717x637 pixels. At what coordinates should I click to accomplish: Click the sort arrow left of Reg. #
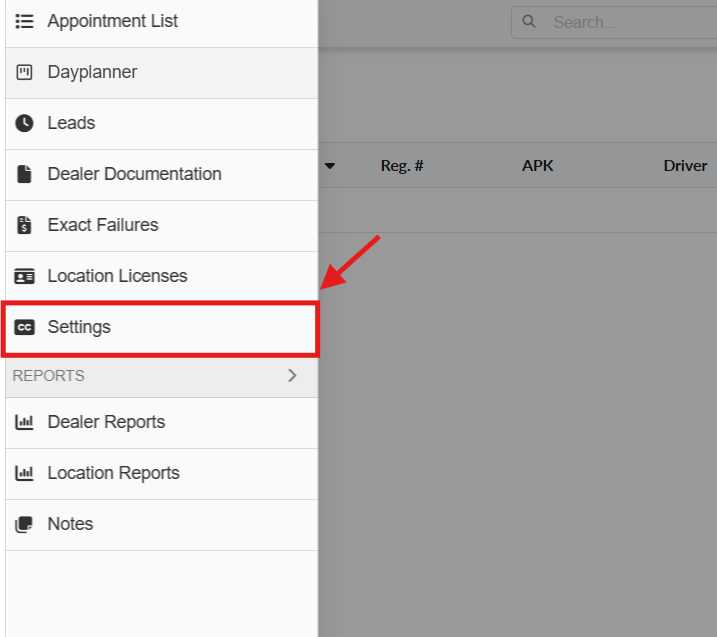click(329, 166)
